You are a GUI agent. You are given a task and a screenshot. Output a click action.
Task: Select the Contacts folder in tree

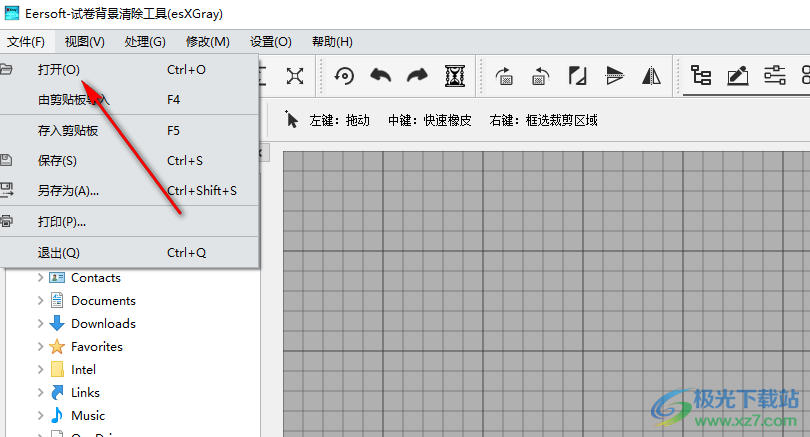[x=96, y=278]
